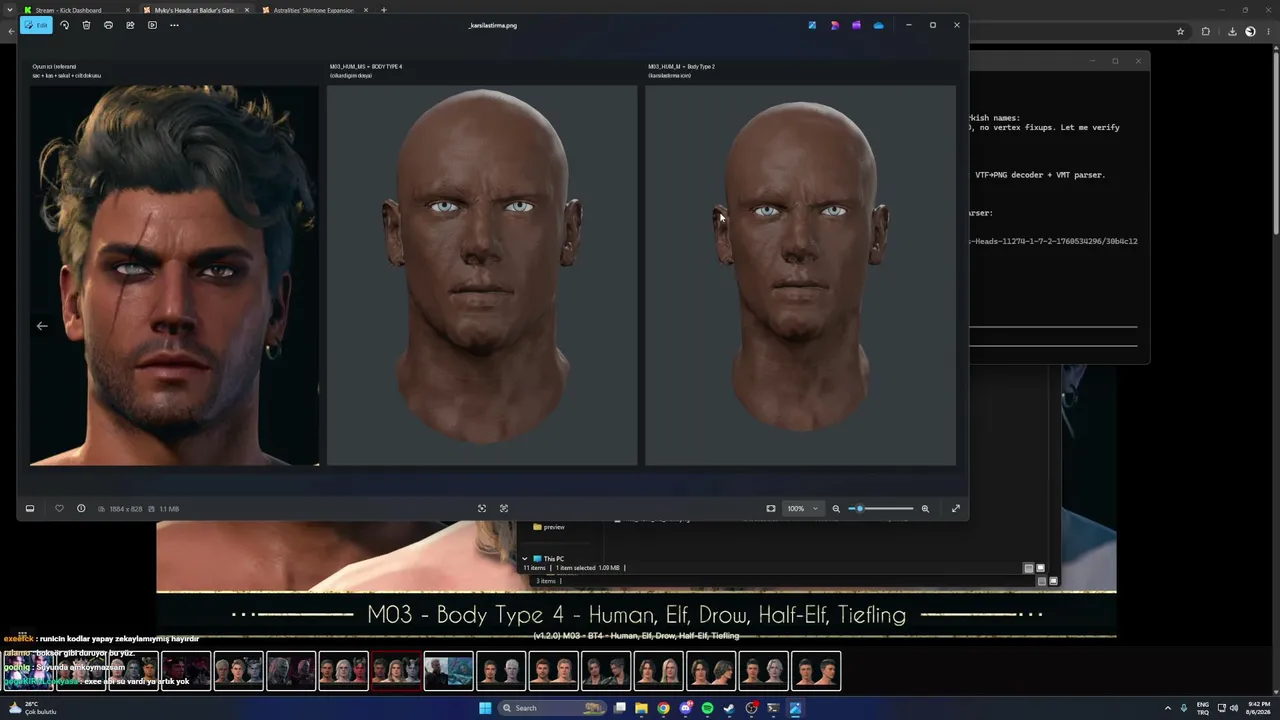1280x720 pixels.
Task: Toggle the filmstrip at Photos bottom left
Action: (30, 509)
